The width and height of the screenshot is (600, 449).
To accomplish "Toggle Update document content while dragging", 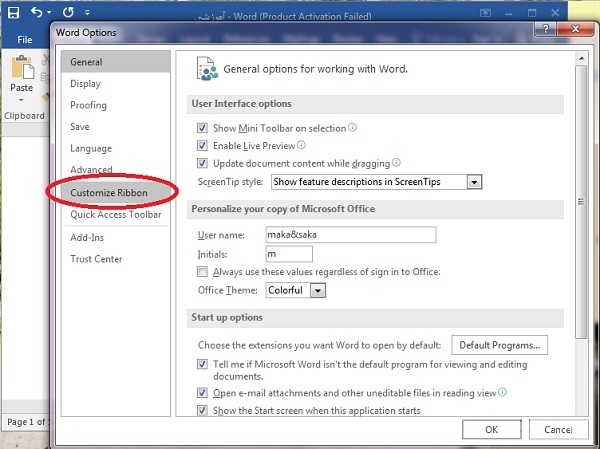I will 203,164.
